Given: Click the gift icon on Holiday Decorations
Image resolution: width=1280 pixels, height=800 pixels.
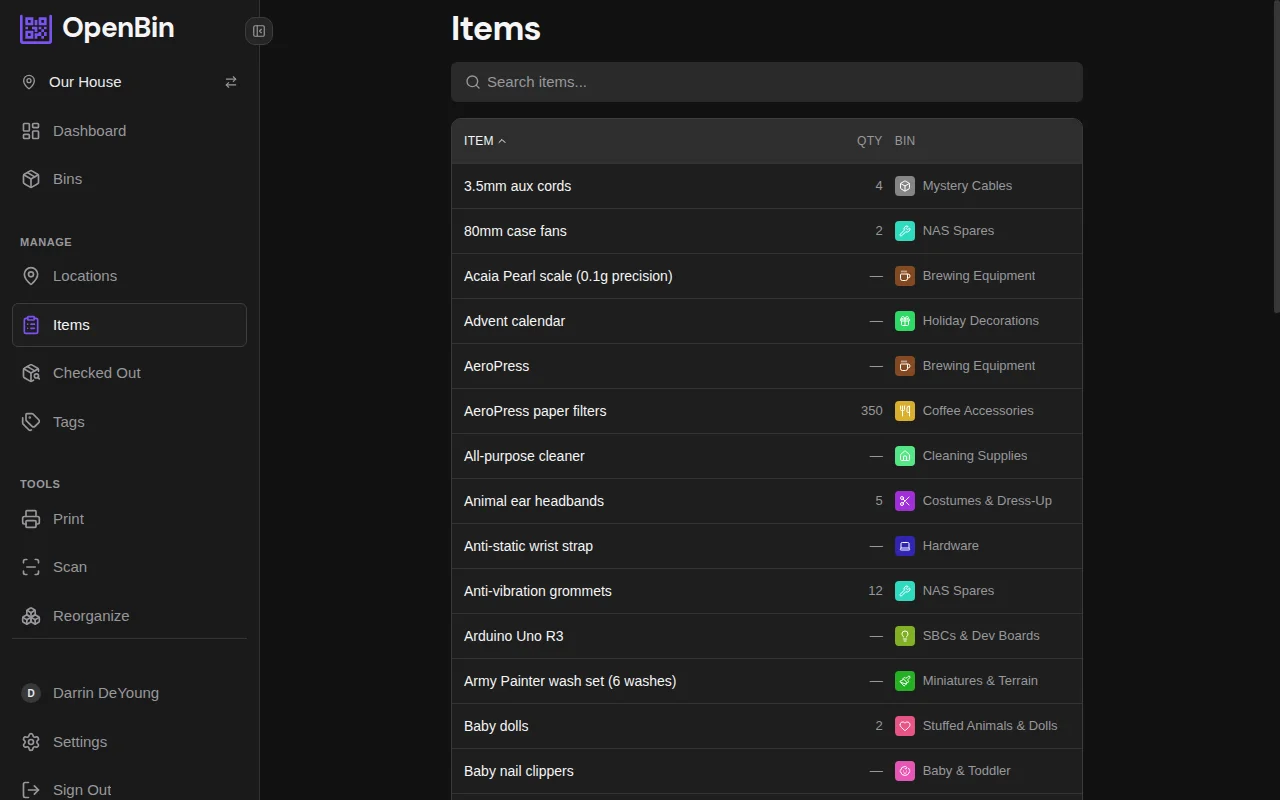Looking at the screenshot, I should click(x=905, y=320).
